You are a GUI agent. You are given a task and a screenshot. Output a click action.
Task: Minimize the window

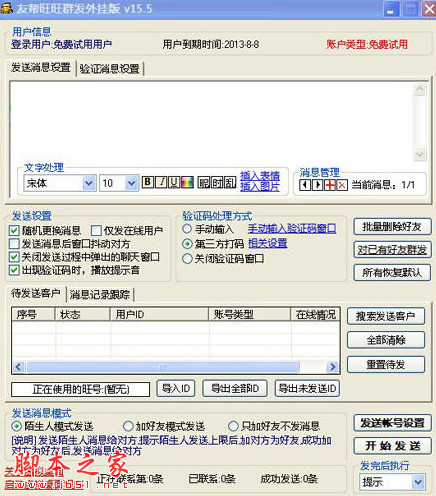point(391,9)
